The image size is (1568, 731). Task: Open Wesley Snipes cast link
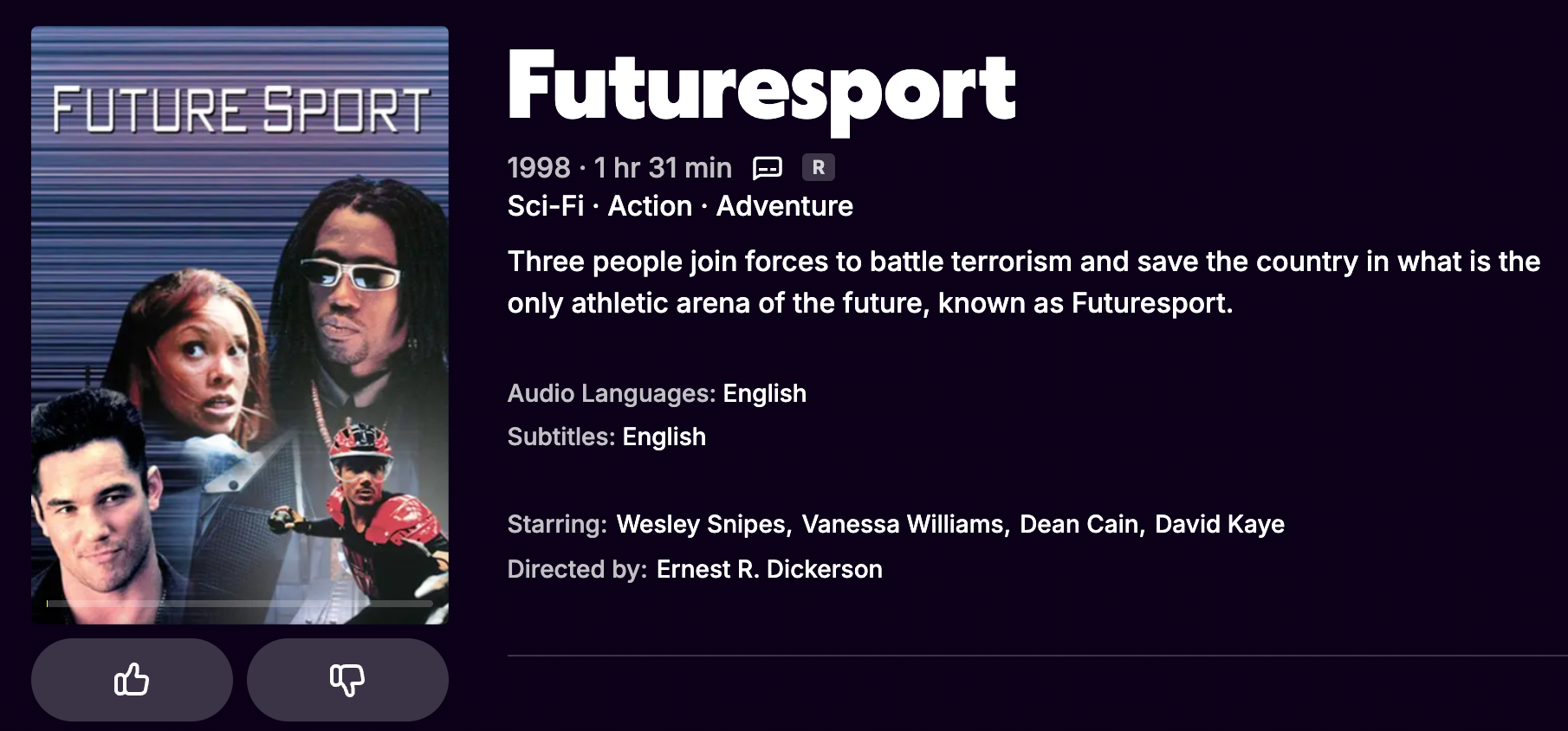[x=701, y=524]
